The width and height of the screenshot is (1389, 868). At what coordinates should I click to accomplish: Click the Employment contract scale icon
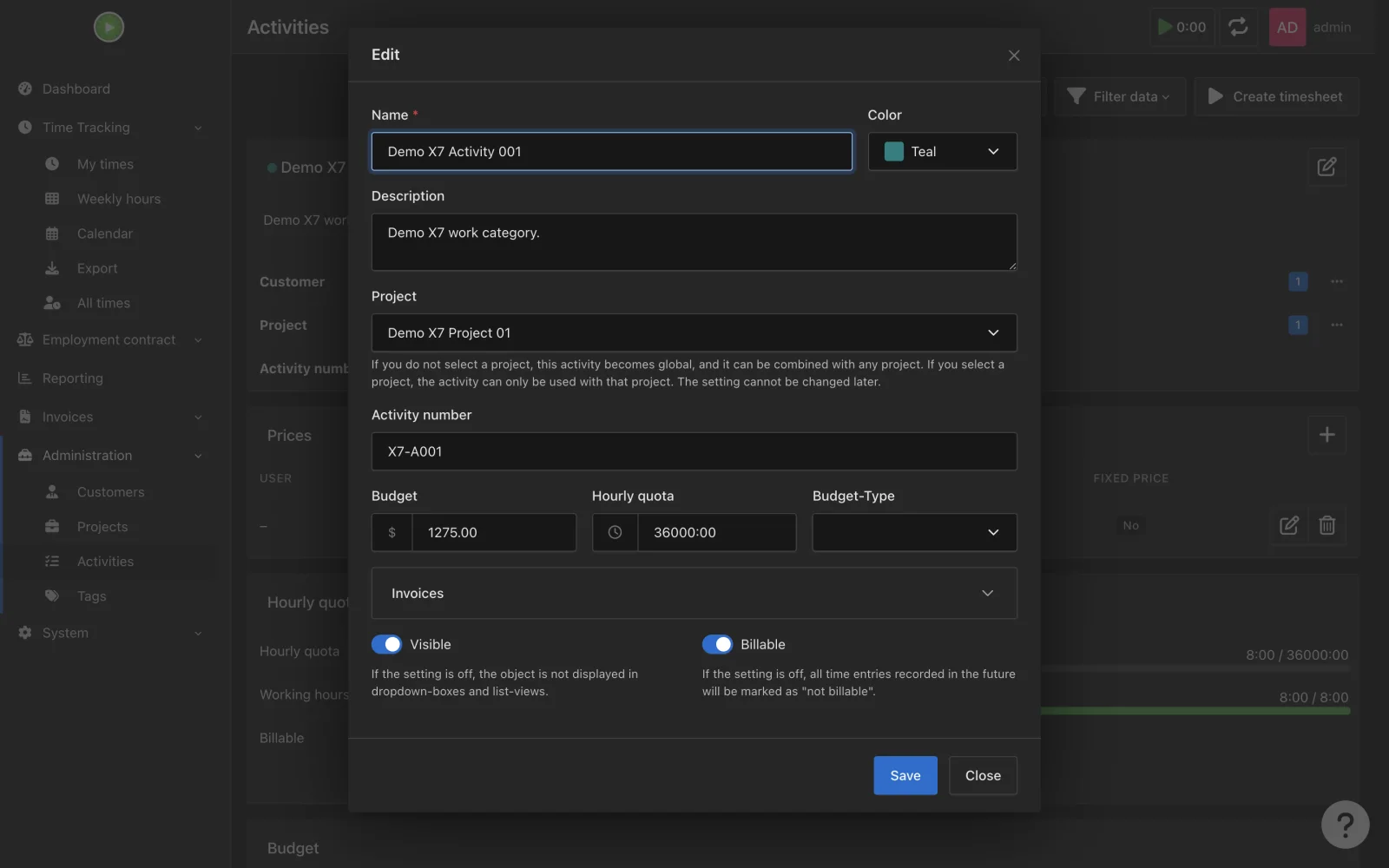coord(25,339)
